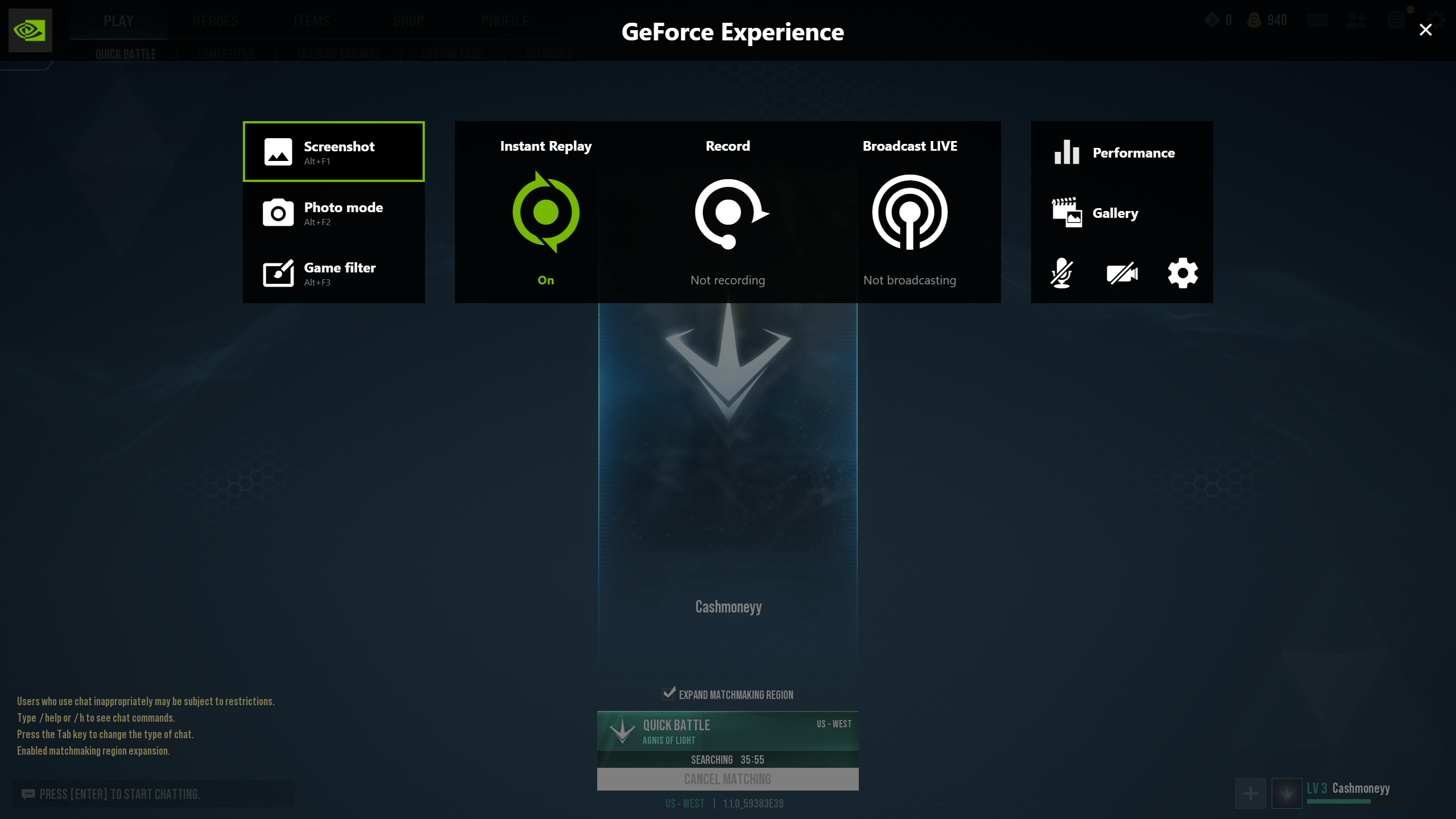The width and height of the screenshot is (1456, 819).
Task: Open the Instant Replay control
Action: [545, 213]
